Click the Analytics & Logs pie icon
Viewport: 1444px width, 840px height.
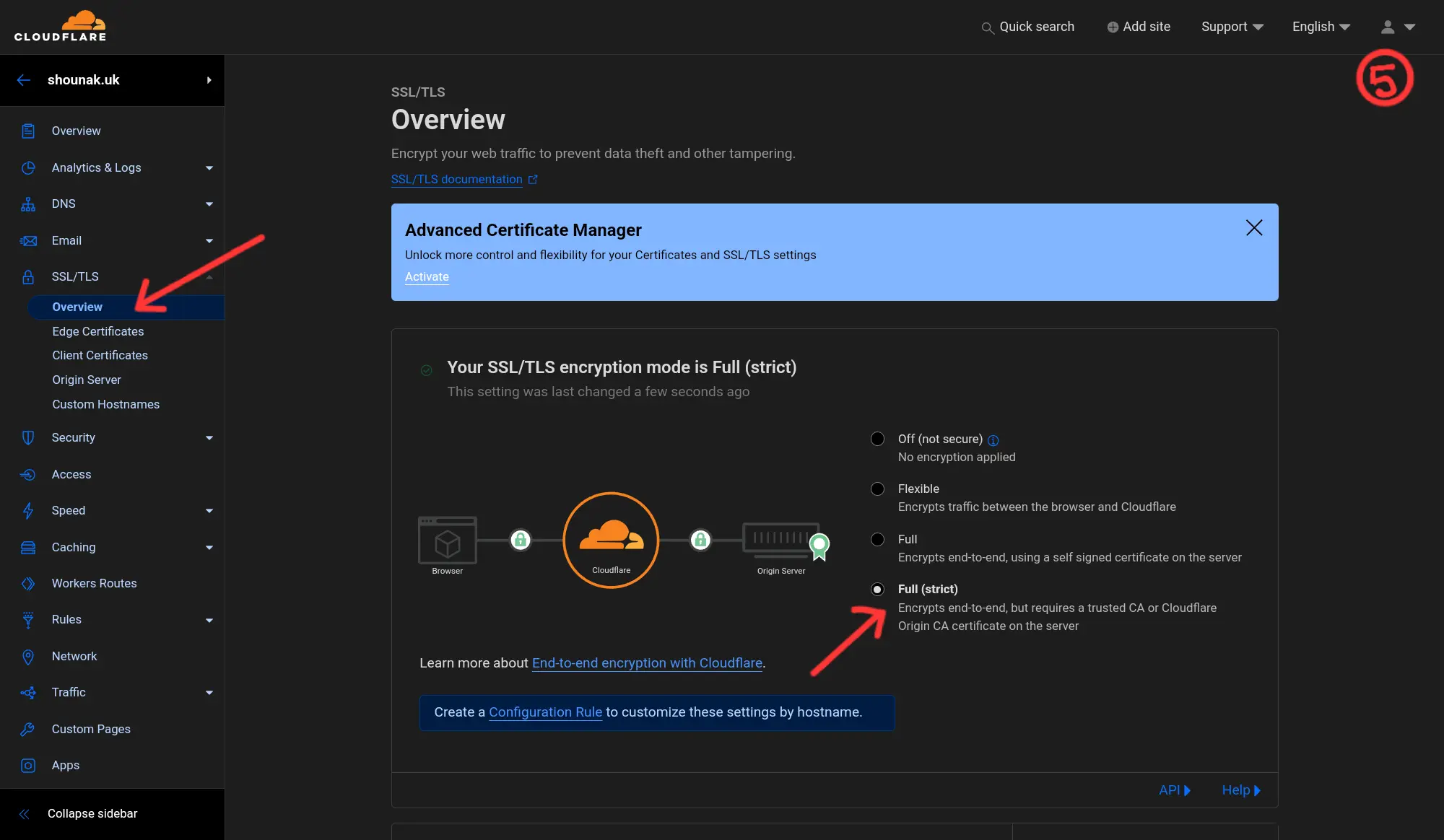click(28, 167)
